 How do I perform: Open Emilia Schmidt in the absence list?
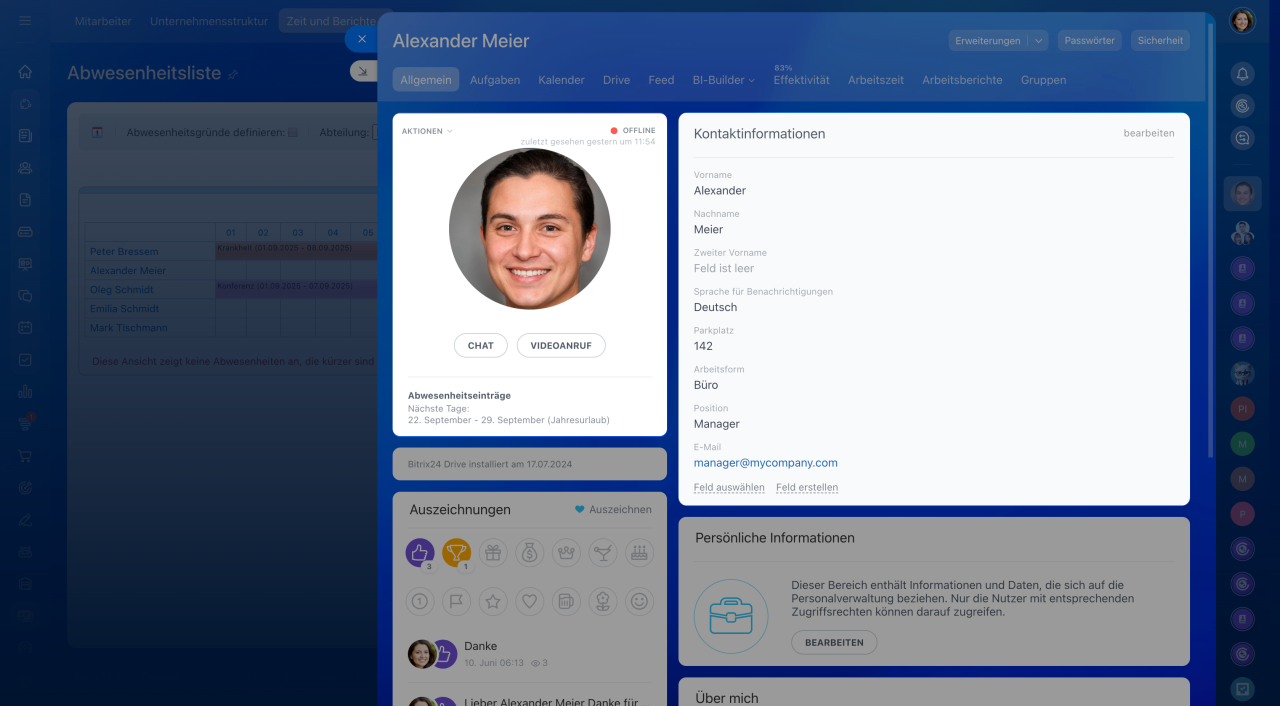124,309
